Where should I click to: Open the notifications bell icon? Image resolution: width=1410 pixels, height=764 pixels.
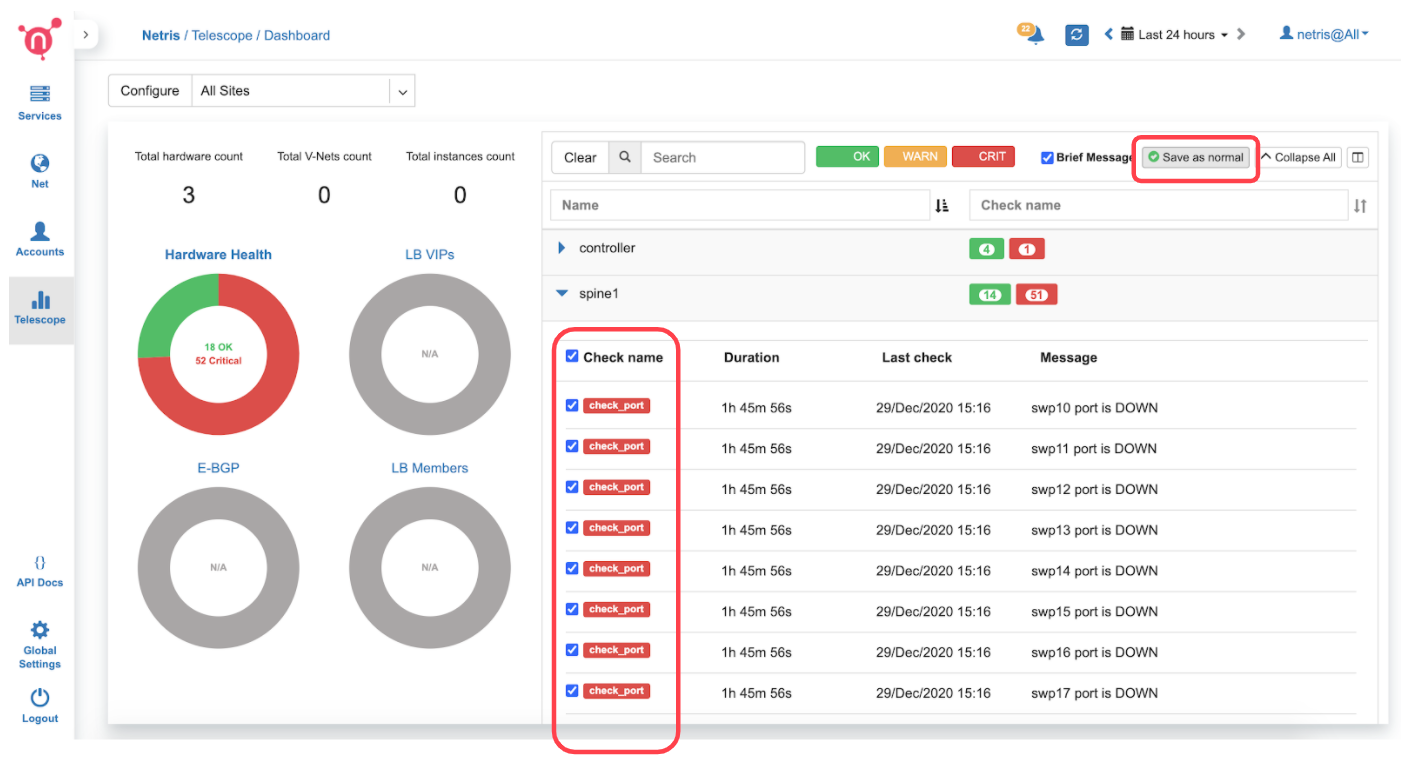click(x=1034, y=35)
